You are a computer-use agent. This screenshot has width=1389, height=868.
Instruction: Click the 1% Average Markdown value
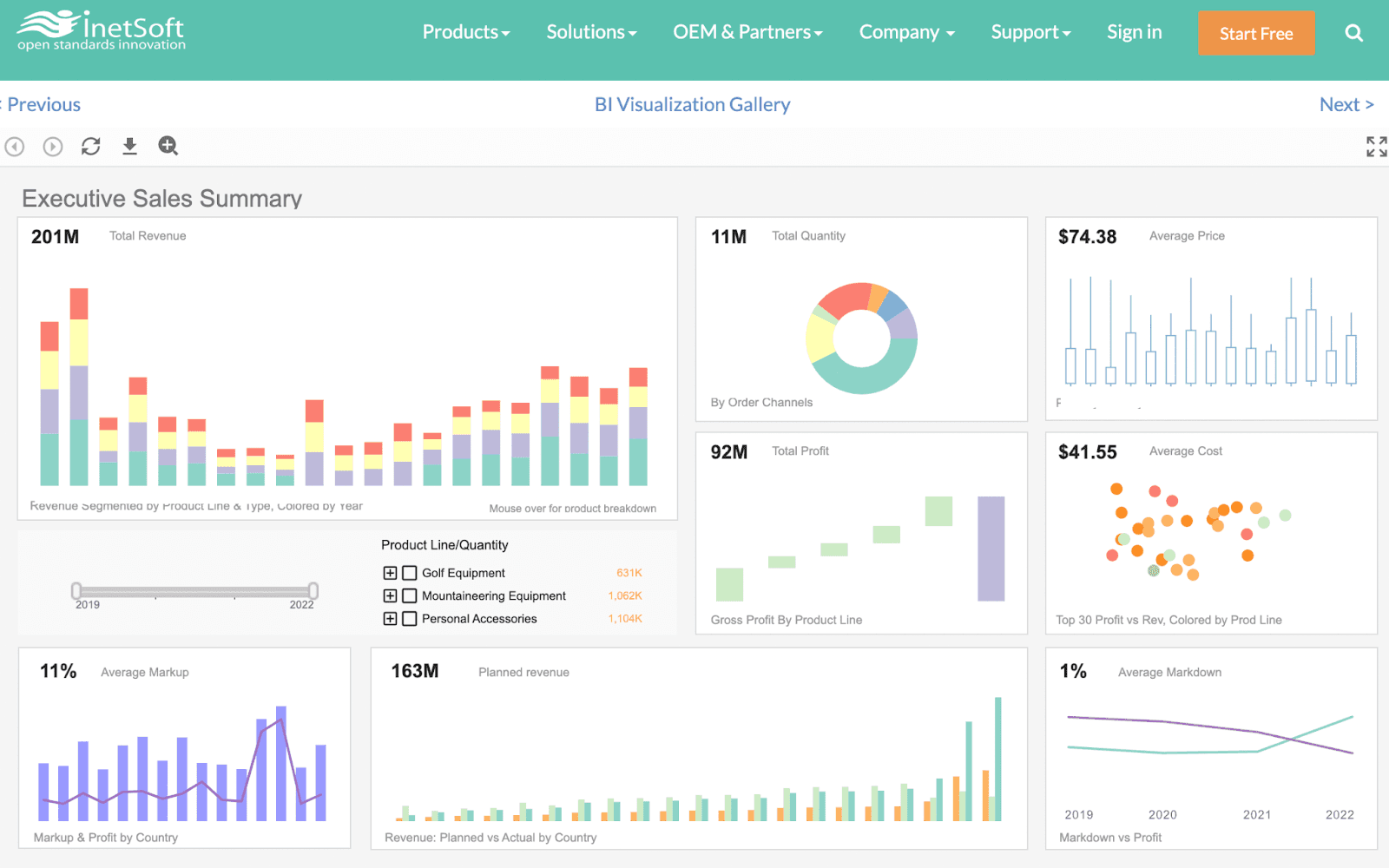coord(1073,671)
